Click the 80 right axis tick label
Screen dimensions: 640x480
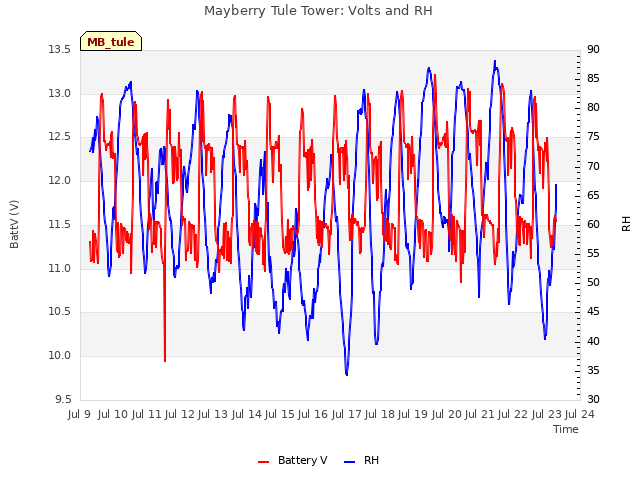pos(593,108)
